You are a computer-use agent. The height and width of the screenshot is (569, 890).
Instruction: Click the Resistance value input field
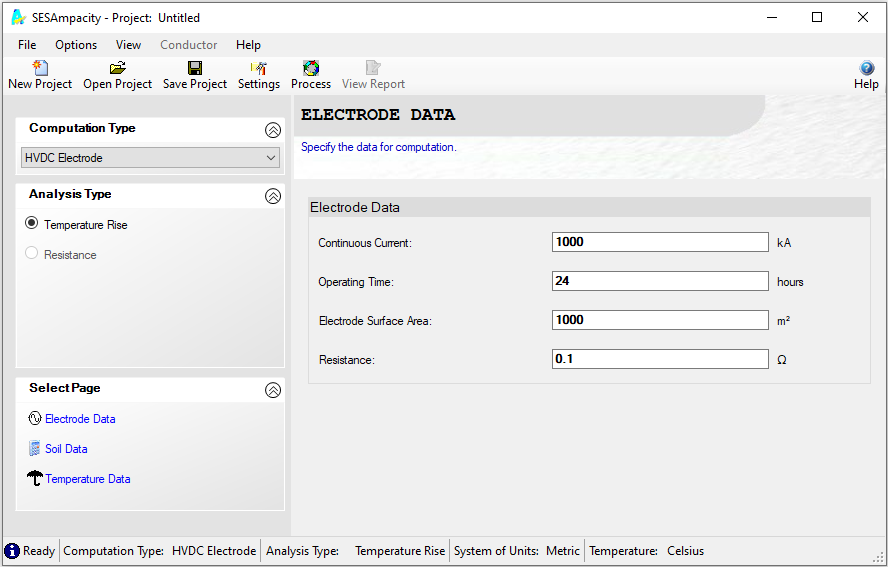660,359
